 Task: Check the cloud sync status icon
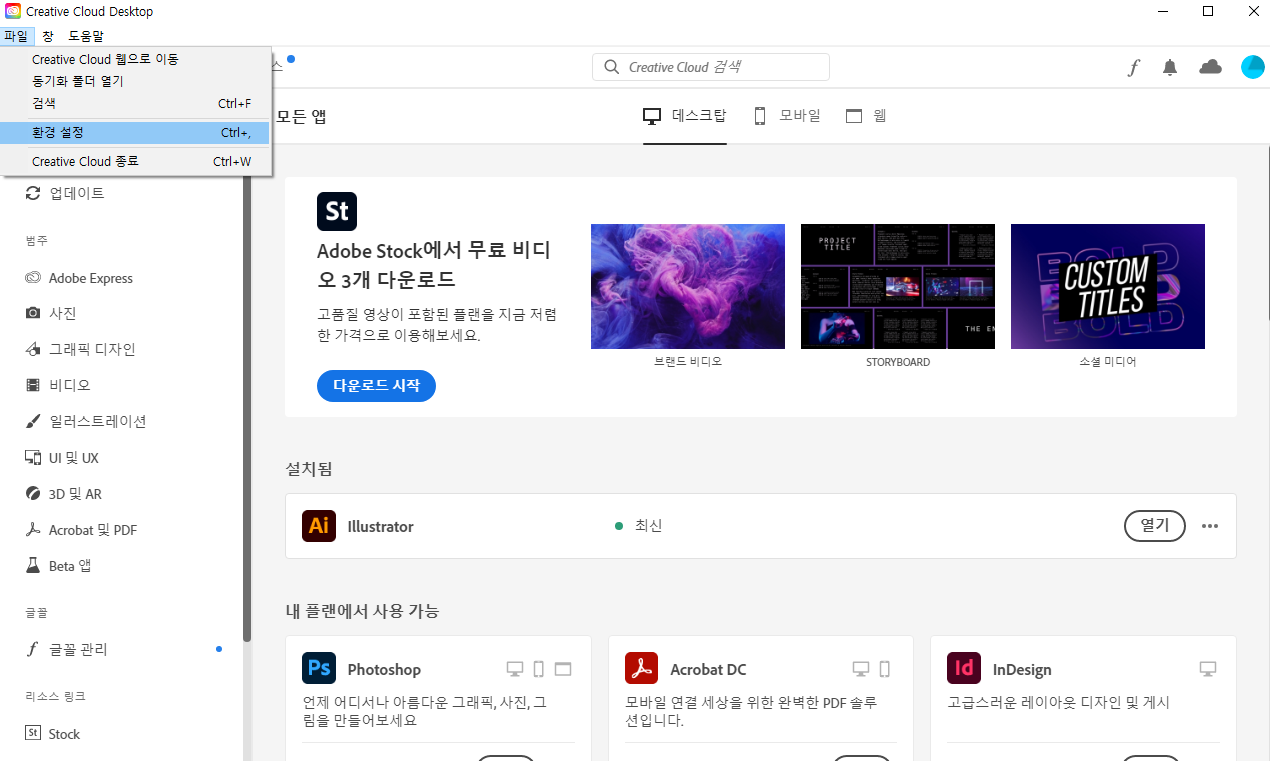click(x=1210, y=67)
